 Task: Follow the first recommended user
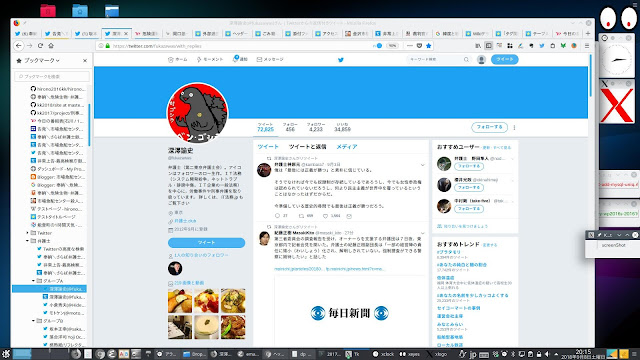coord(469,167)
